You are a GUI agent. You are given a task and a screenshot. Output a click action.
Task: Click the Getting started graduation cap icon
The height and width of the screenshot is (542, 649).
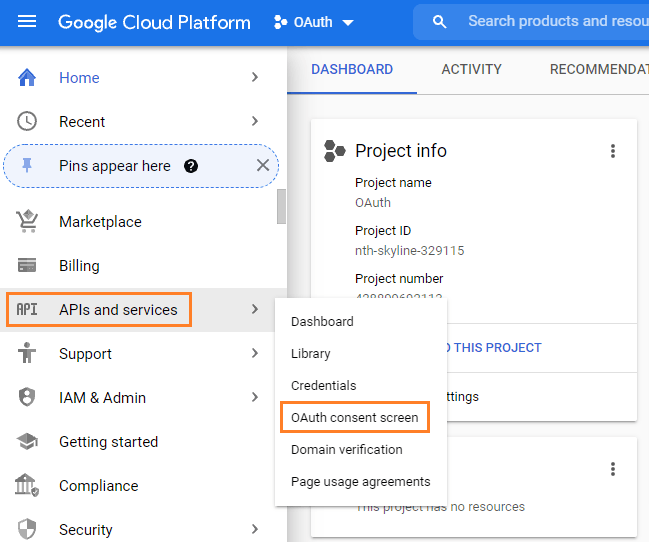27,441
